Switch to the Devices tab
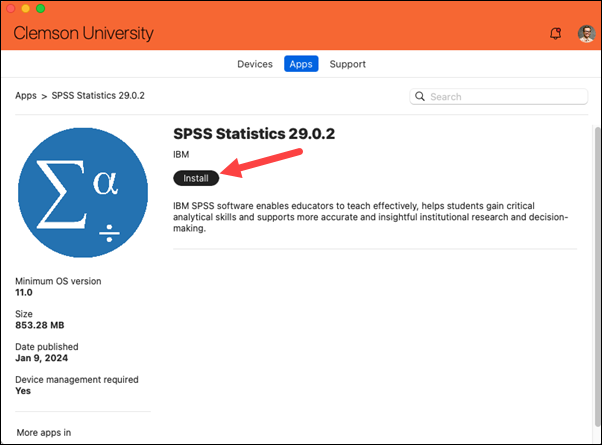The width and height of the screenshot is (602, 445). 255,64
